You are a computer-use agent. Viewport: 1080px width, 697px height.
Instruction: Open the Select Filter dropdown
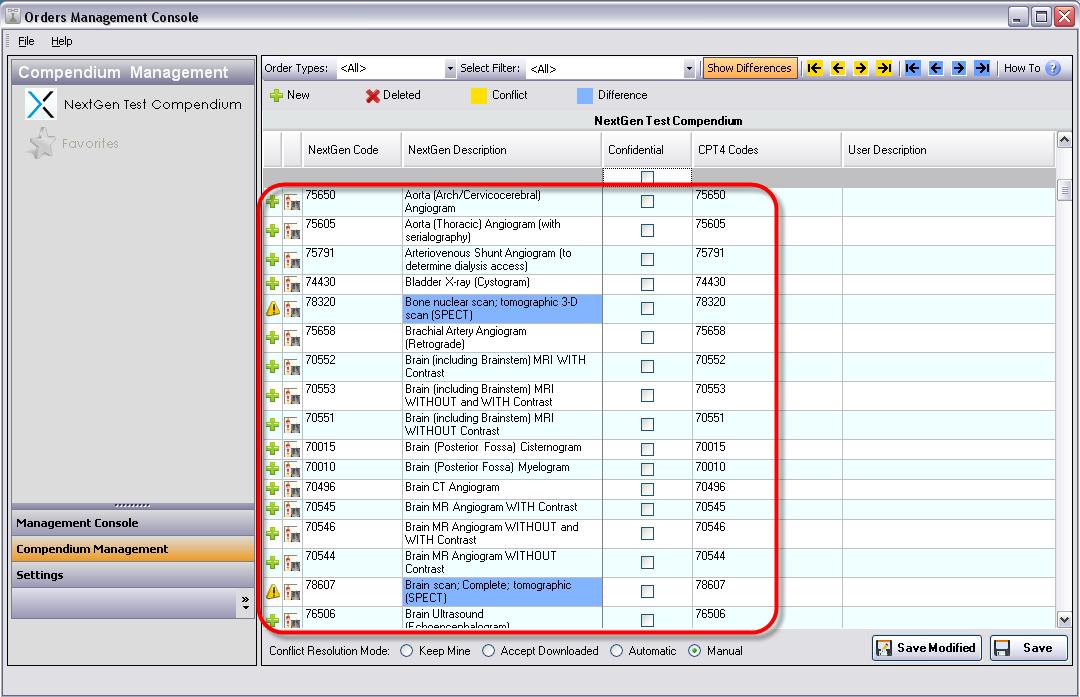(x=689, y=68)
